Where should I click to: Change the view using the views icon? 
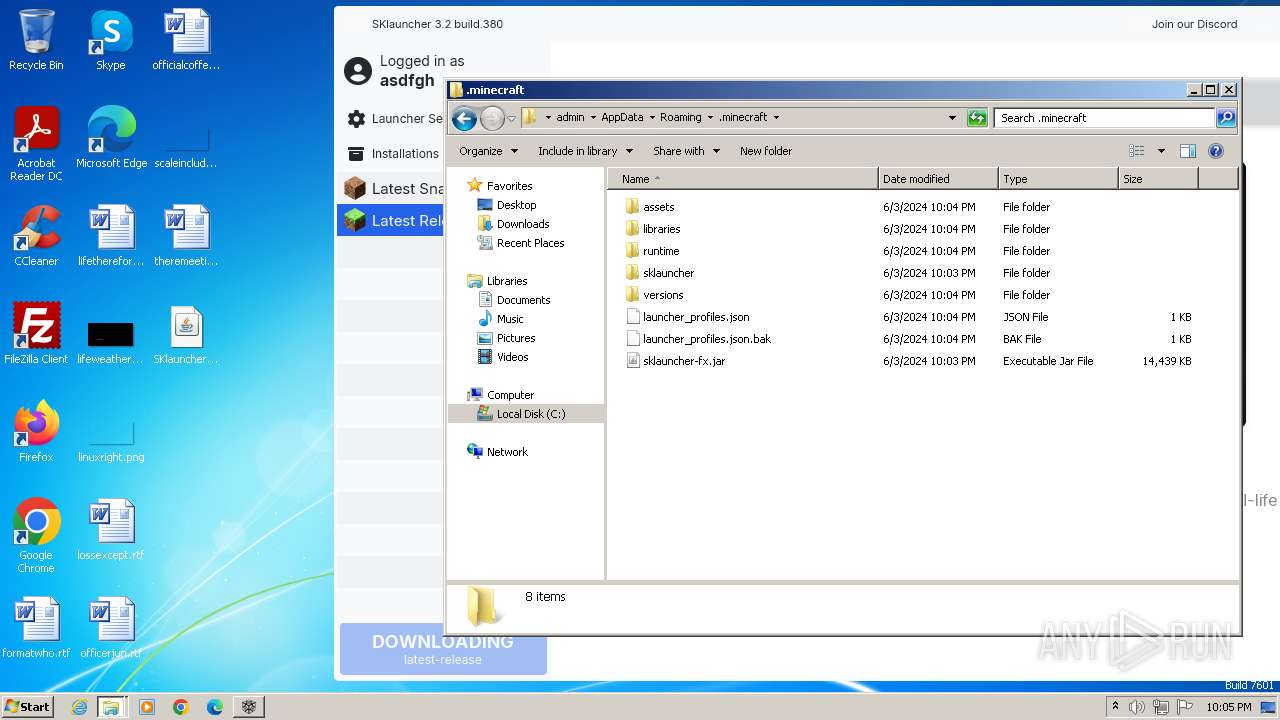[x=1137, y=151]
